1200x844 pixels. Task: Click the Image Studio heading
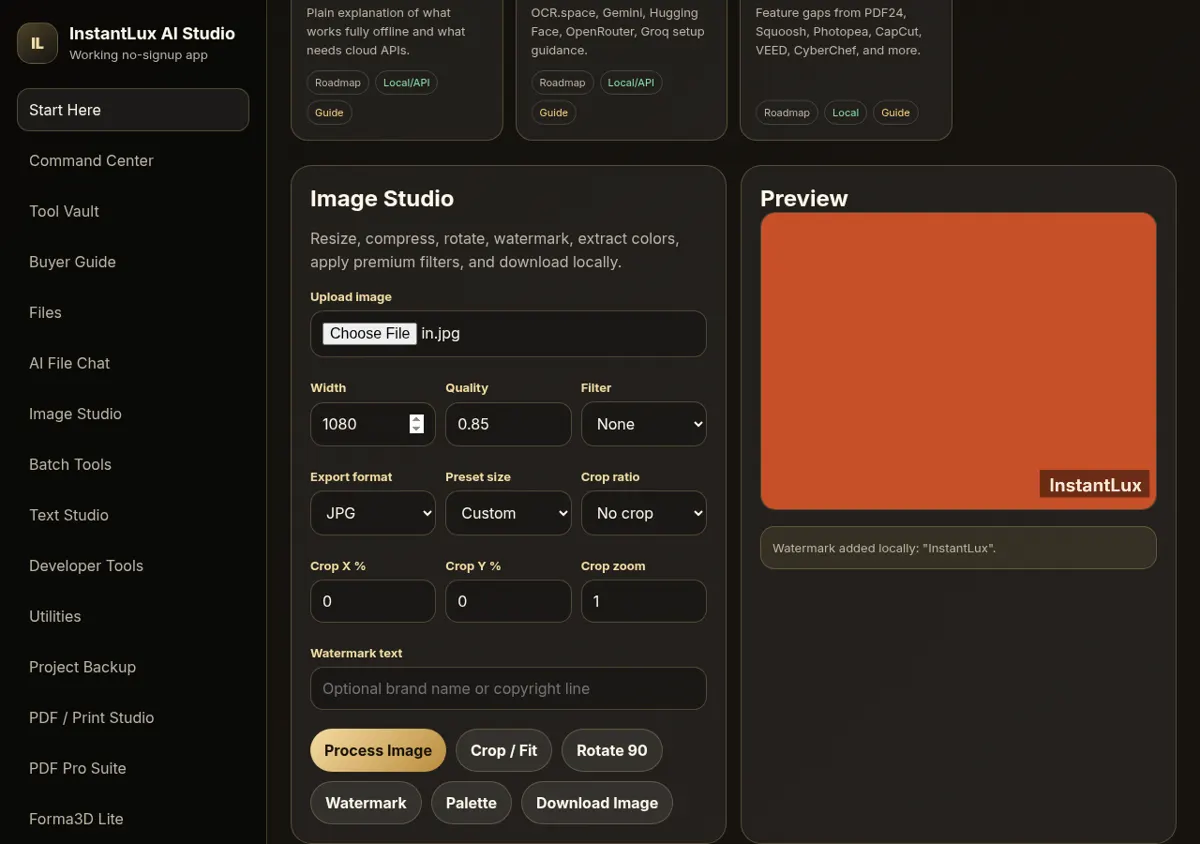382,199
